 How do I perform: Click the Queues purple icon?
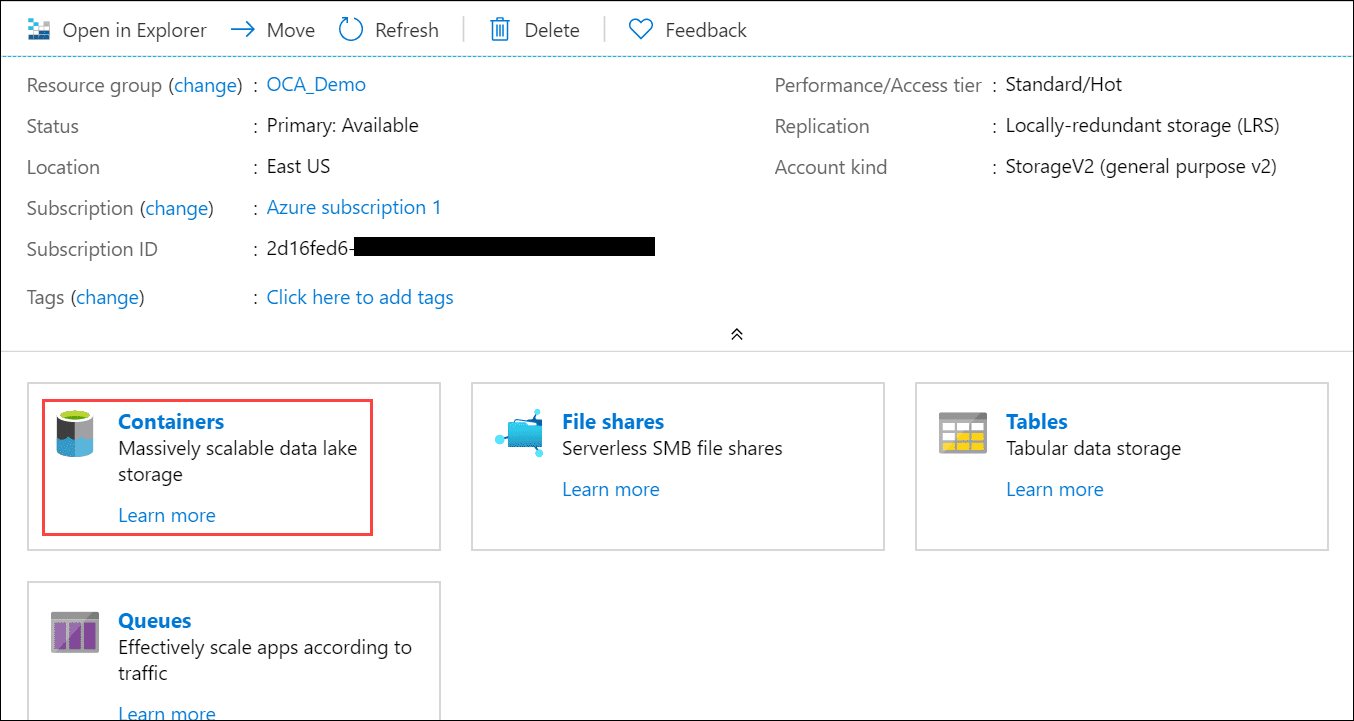pos(75,633)
